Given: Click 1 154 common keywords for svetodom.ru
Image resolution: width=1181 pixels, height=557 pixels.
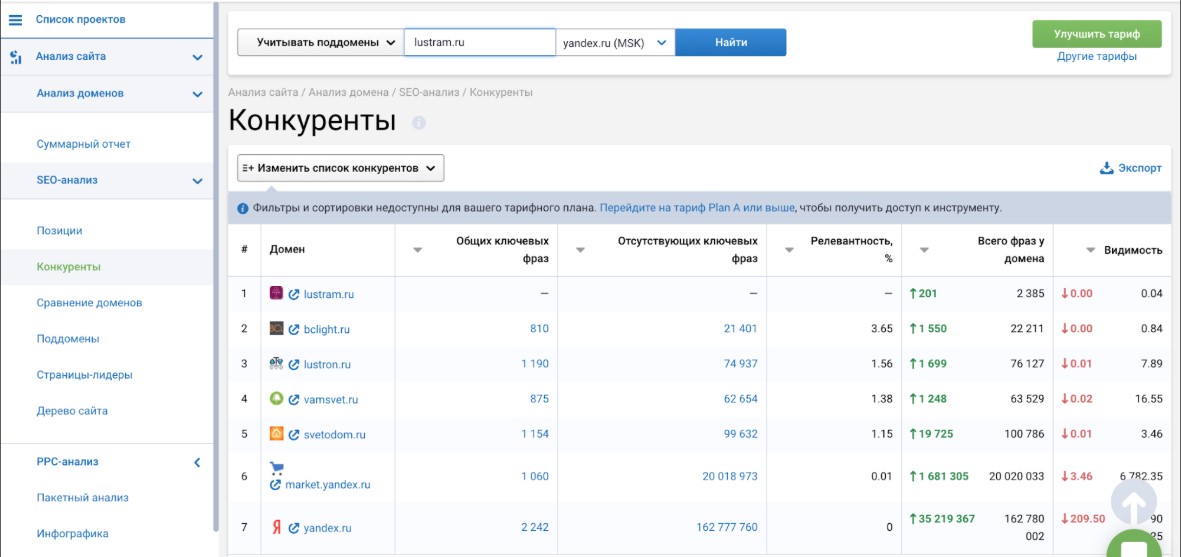Looking at the screenshot, I should [535, 434].
